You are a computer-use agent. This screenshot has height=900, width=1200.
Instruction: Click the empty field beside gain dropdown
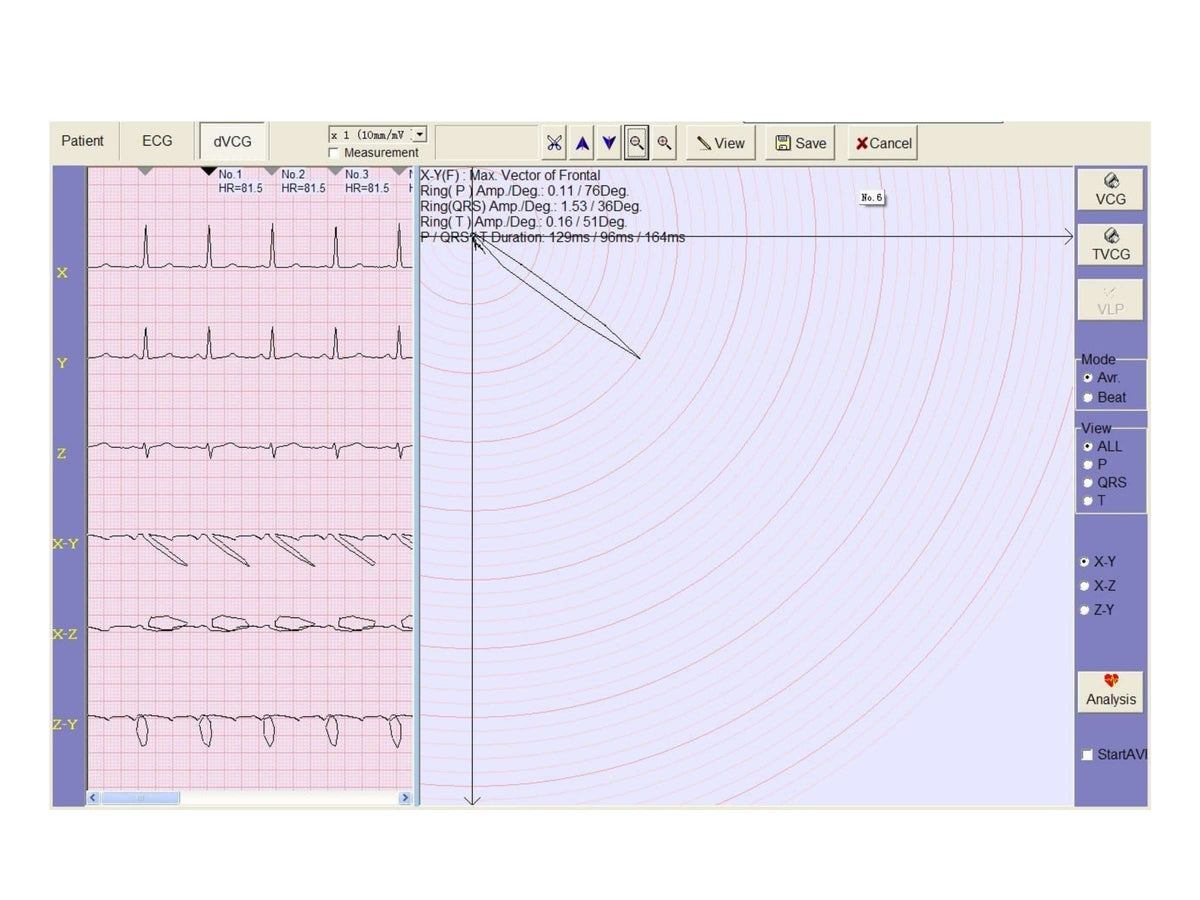tap(486, 142)
